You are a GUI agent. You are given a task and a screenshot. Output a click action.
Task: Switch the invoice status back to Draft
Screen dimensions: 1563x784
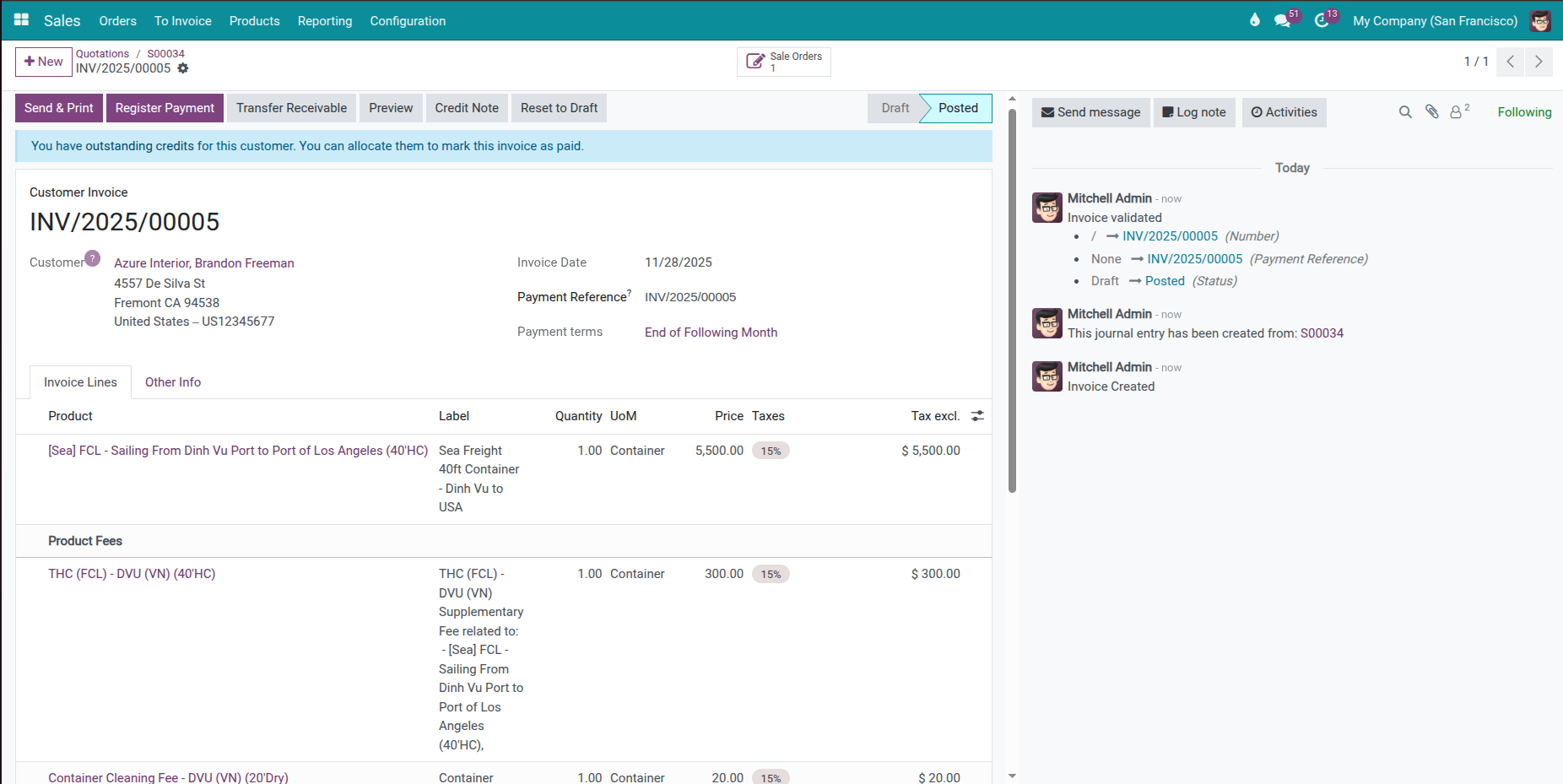(895, 108)
